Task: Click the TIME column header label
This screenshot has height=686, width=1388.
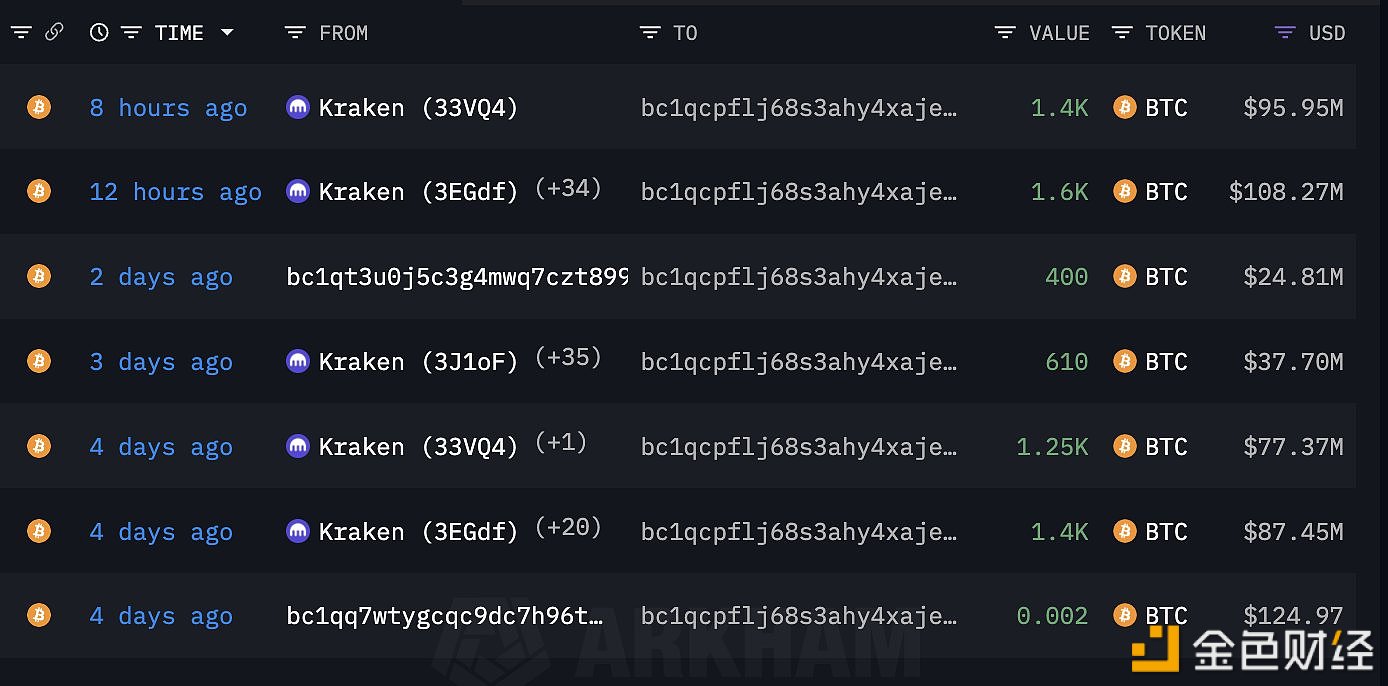Action: [x=179, y=33]
